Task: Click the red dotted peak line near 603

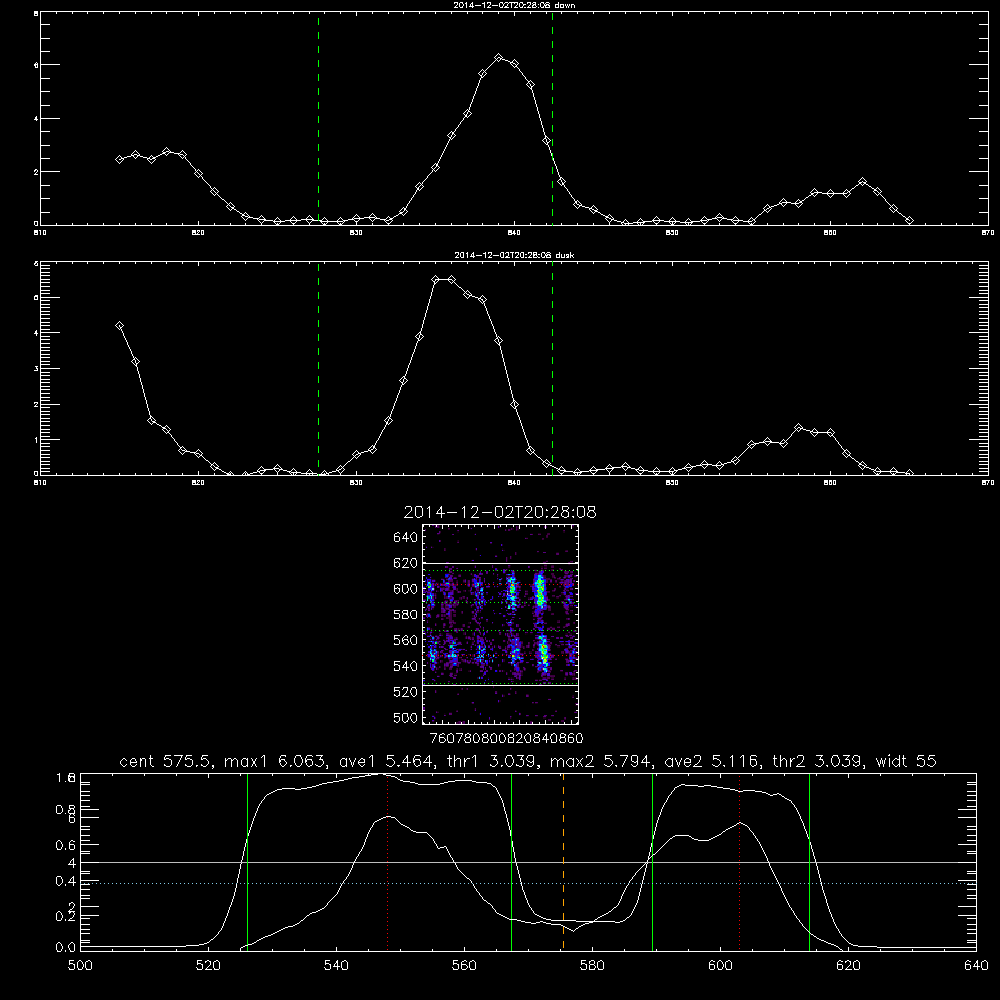Action: coord(739,861)
